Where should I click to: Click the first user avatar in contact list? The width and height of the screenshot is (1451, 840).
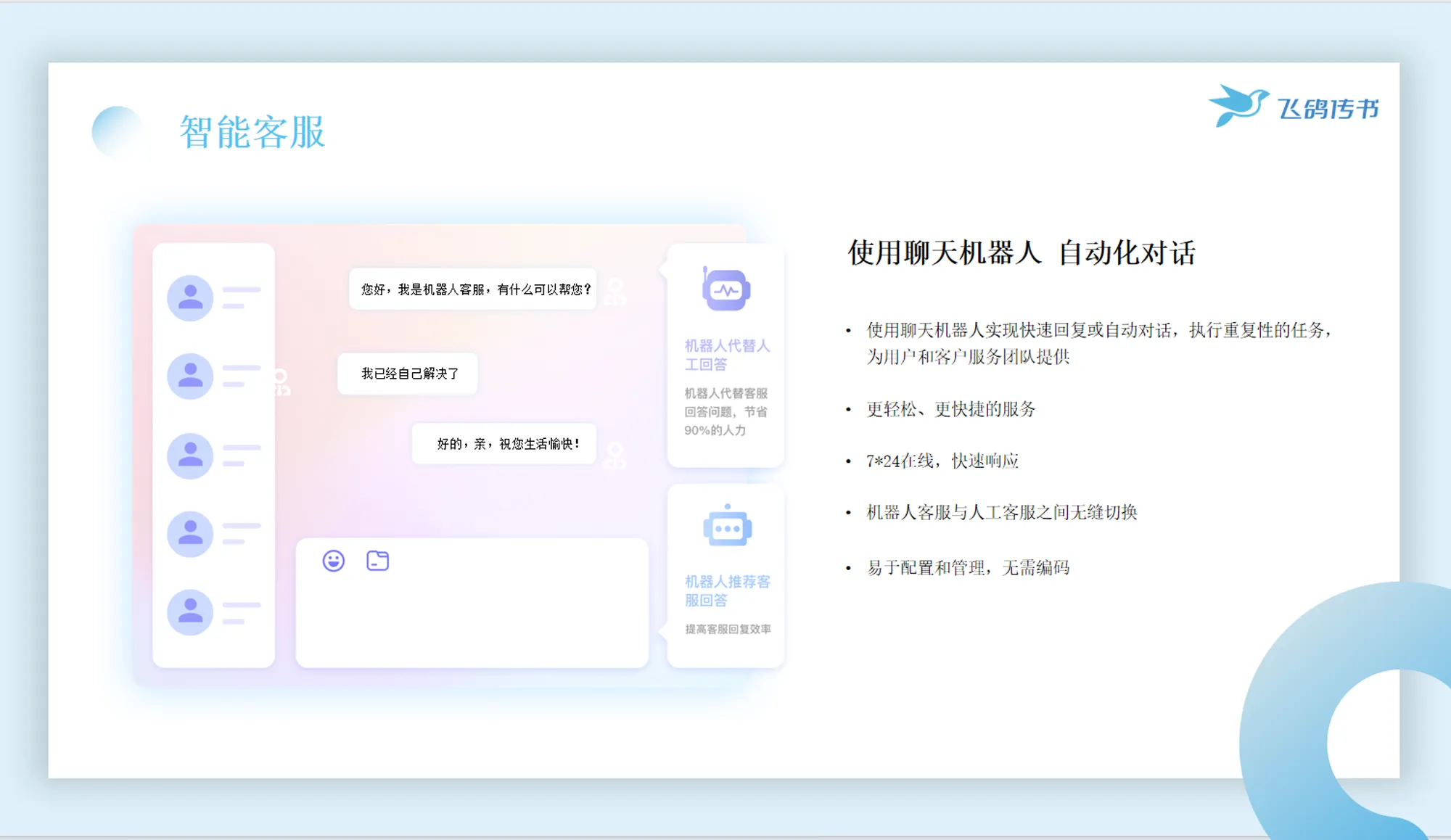coord(190,297)
